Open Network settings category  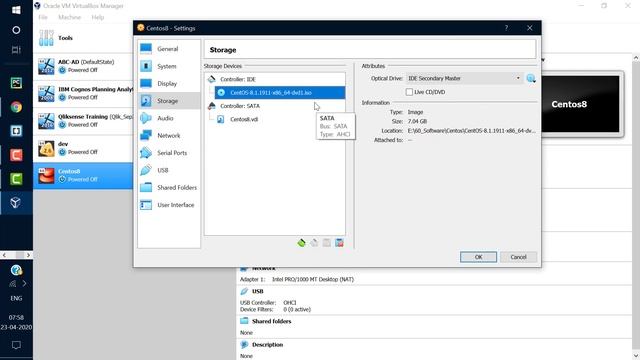[x=169, y=136]
